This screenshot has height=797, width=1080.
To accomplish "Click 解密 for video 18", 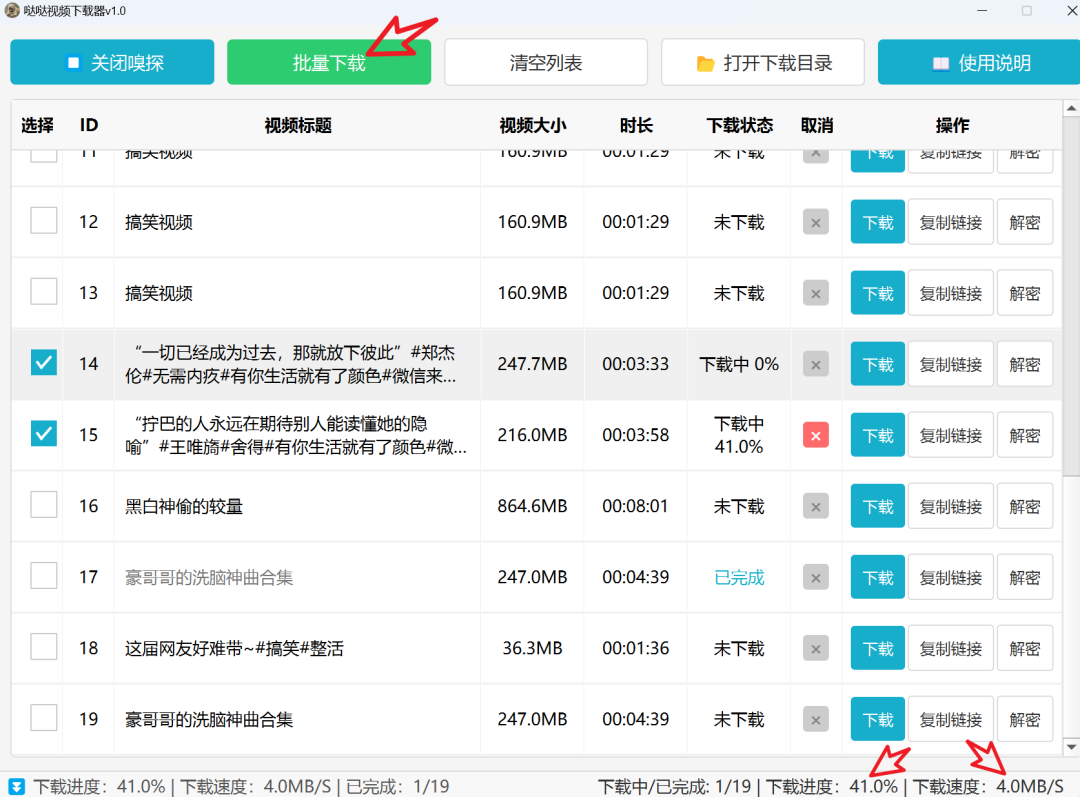I will (1024, 649).
